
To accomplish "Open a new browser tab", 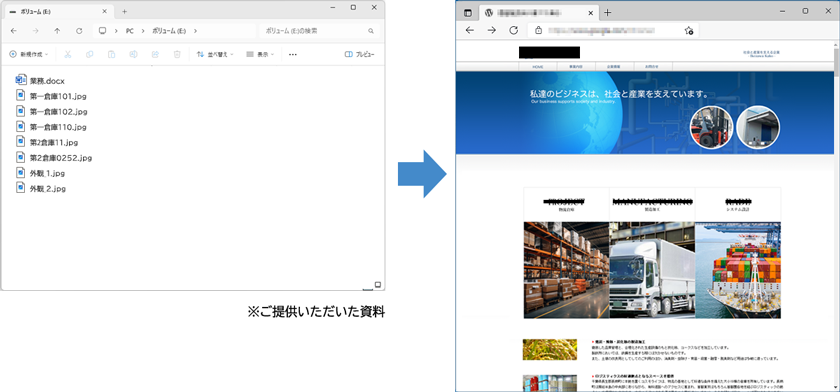I will point(607,13).
